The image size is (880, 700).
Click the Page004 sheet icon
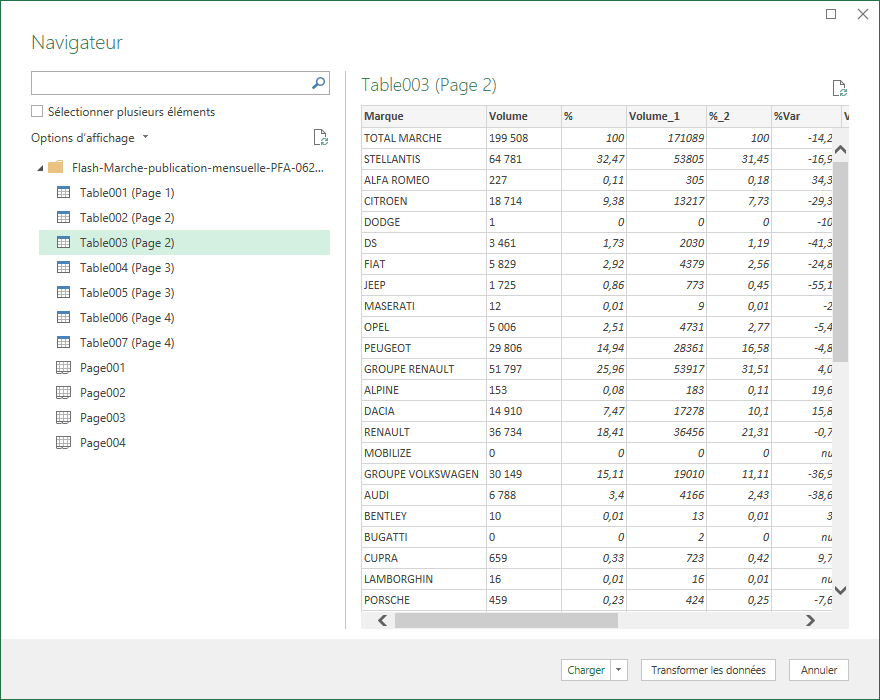[63, 442]
